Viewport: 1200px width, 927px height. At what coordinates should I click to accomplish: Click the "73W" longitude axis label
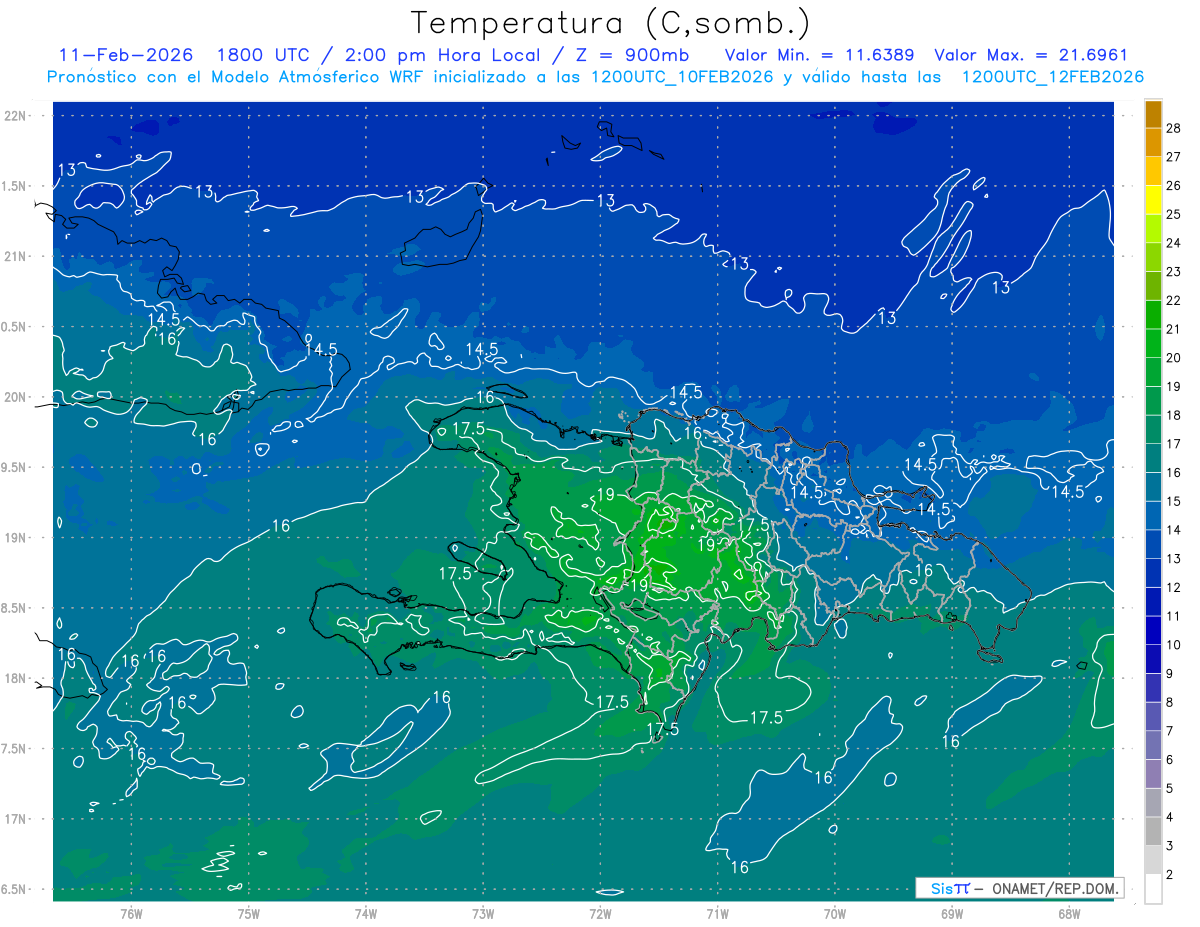coord(483,913)
